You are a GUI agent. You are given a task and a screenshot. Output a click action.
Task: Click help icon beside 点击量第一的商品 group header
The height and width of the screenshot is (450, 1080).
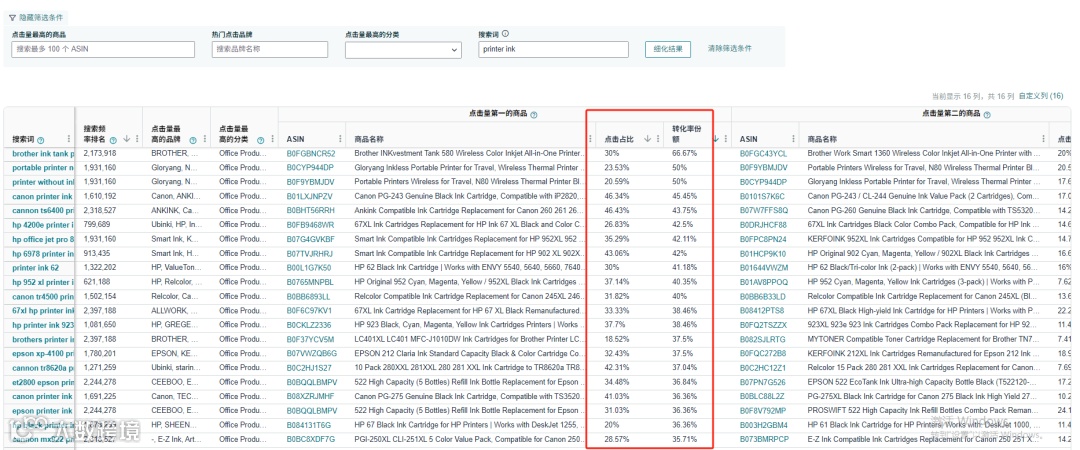[x=534, y=114]
